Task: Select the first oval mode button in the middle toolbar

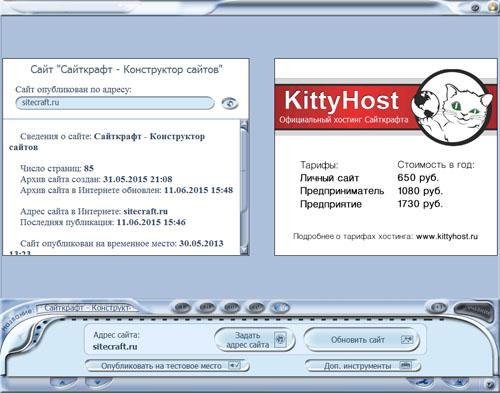Action: click(182, 307)
